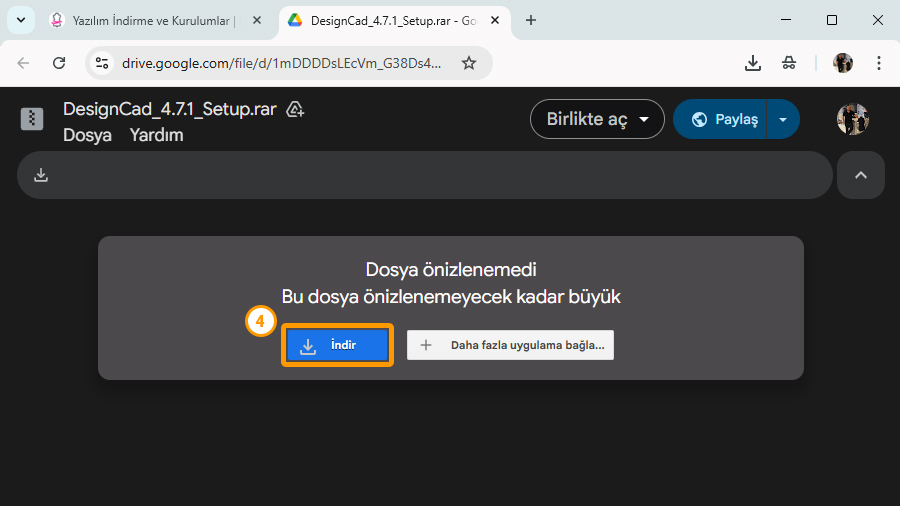The height and width of the screenshot is (506, 900).
Task: Click the address bar URL field
Action: (x=280, y=63)
